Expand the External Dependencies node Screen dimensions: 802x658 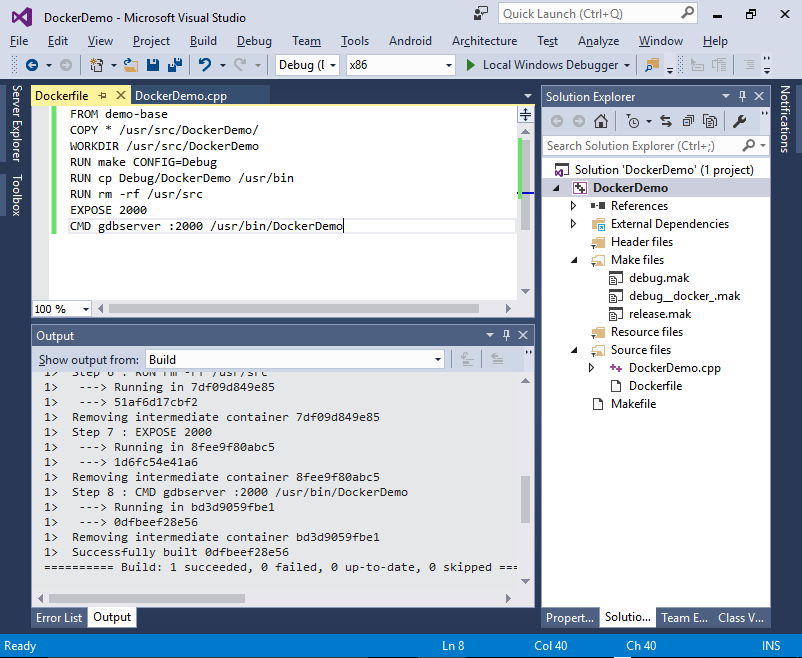(574, 224)
